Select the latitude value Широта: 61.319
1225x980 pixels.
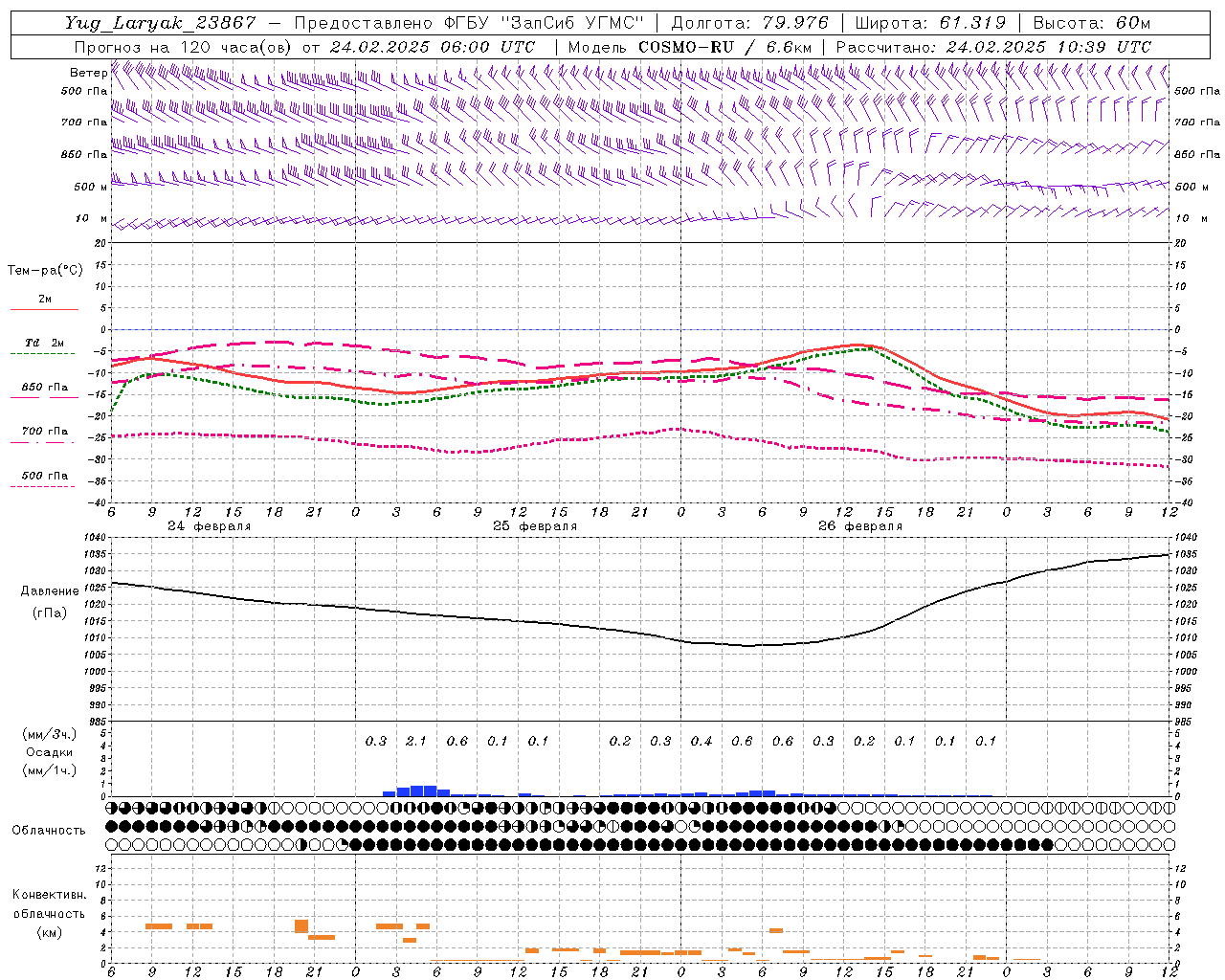(x=930, y=23)
